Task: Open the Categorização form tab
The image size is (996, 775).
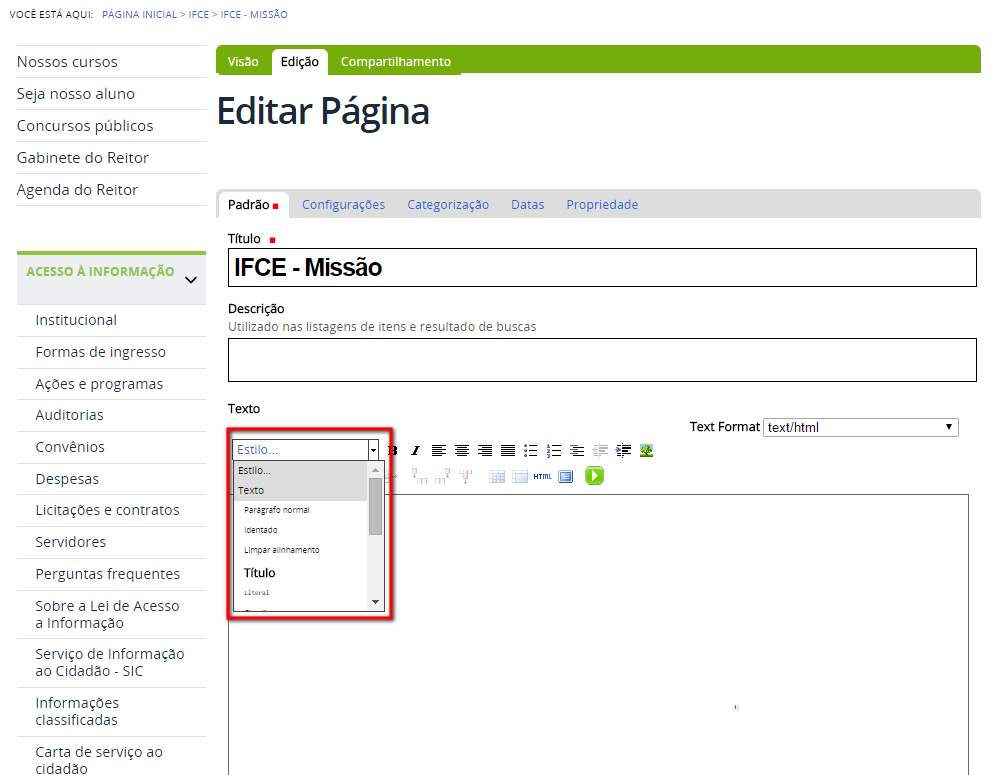Action: [x=448, y=205]
